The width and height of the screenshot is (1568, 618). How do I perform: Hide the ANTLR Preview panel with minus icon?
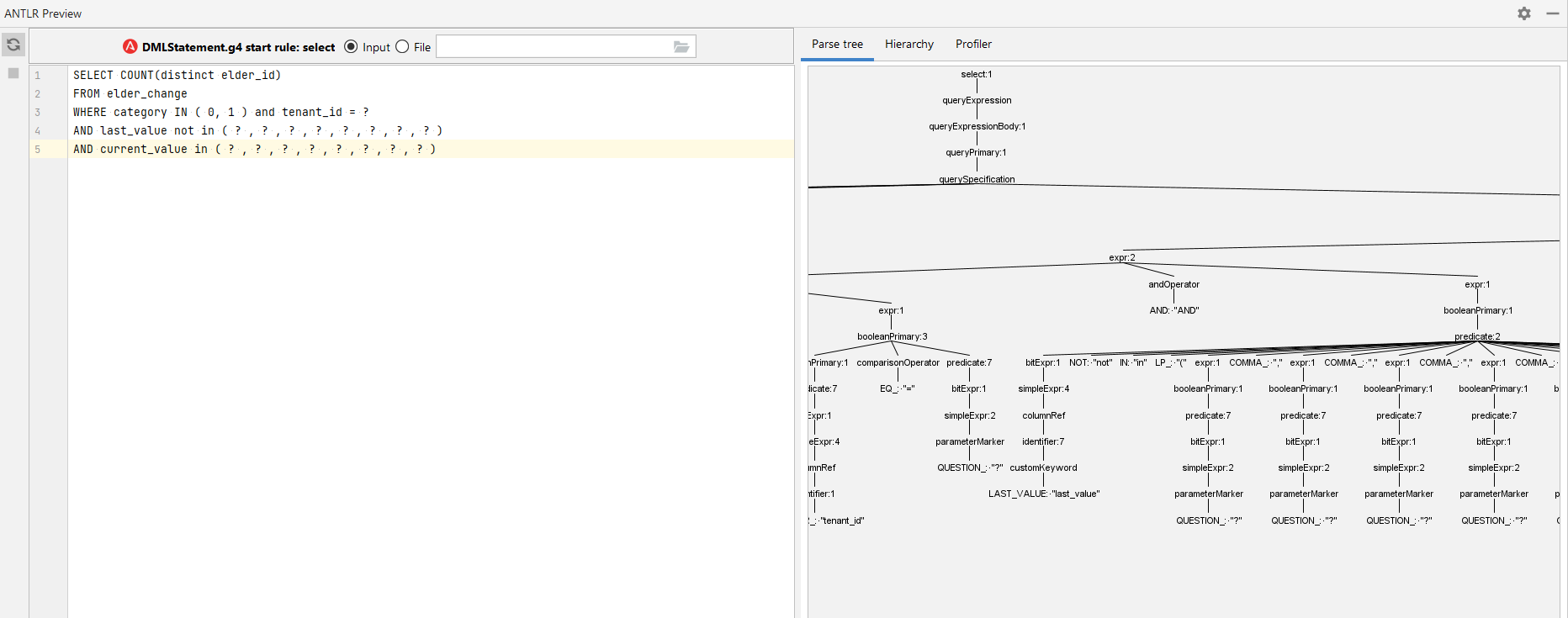click(1553, 13)
